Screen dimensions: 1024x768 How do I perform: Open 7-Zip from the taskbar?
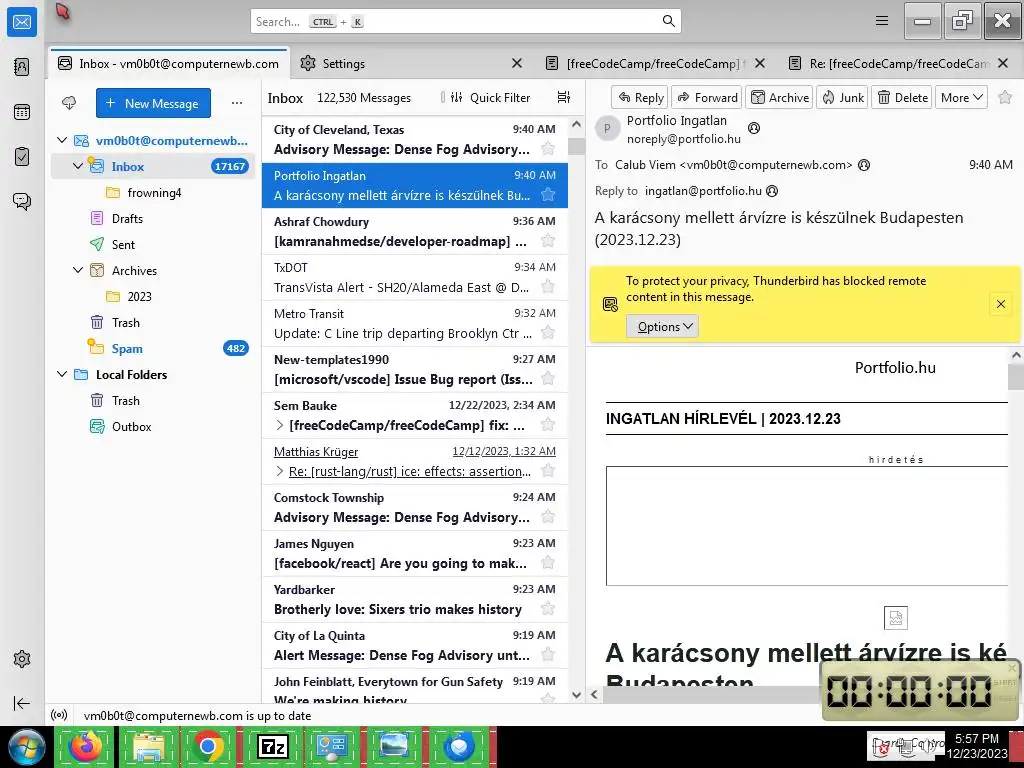click(272, 746)
